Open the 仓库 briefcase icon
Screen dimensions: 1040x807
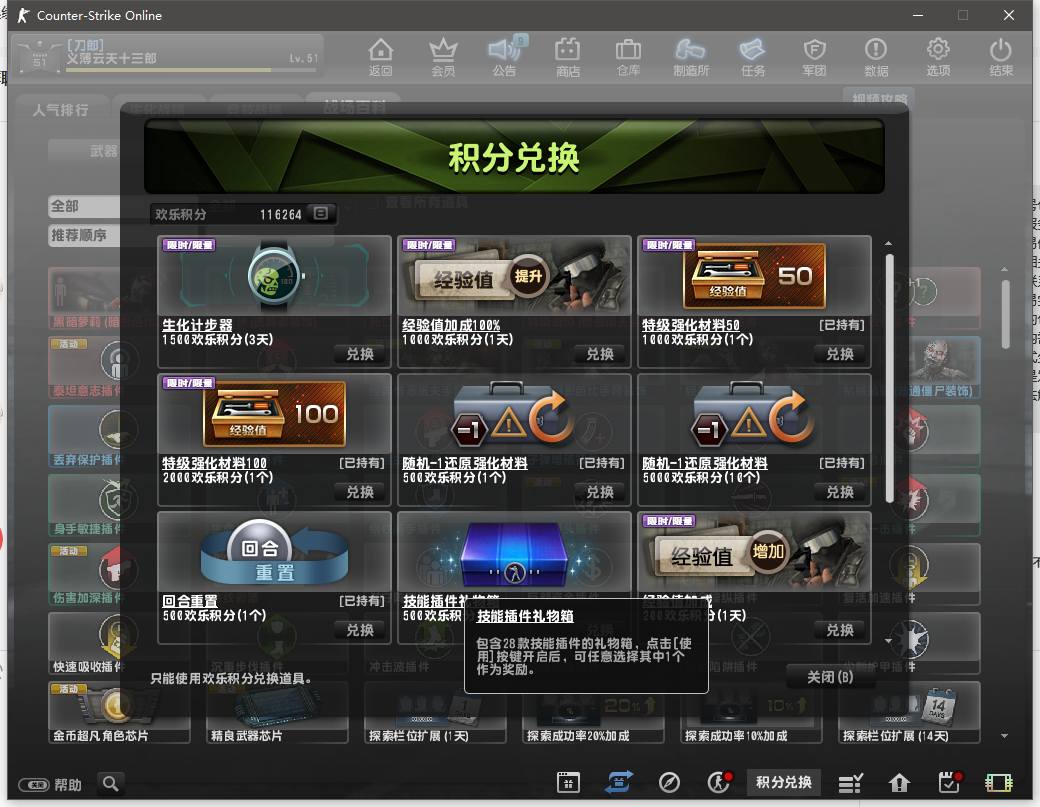(x=629, y=57)
